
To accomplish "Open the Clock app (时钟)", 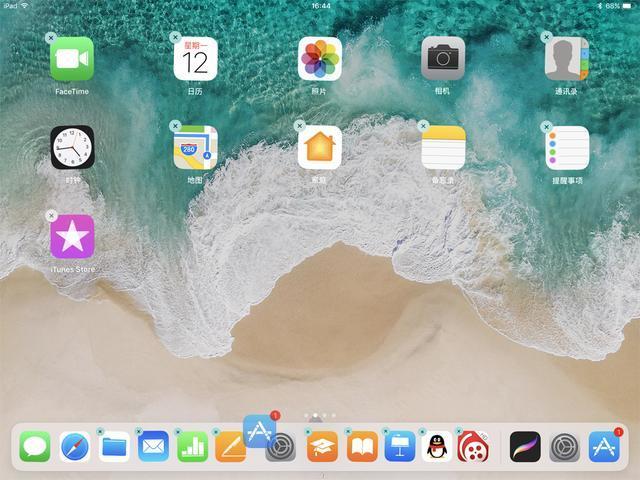I will pyautogui.click(x=72, y=147).
